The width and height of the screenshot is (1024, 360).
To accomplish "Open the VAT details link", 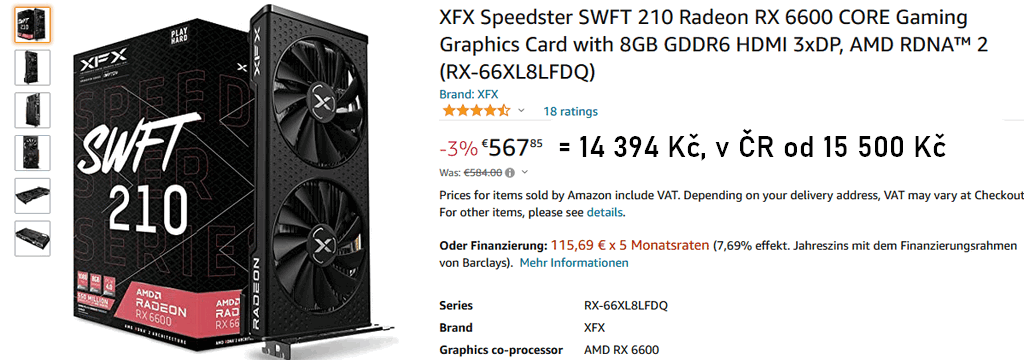I will 605,212.
